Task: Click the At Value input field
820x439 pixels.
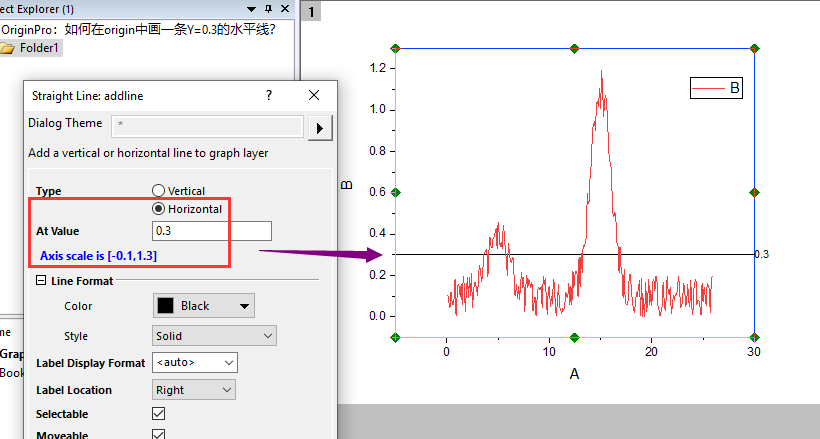Action: pyautogui.click(x=211, y=231)
